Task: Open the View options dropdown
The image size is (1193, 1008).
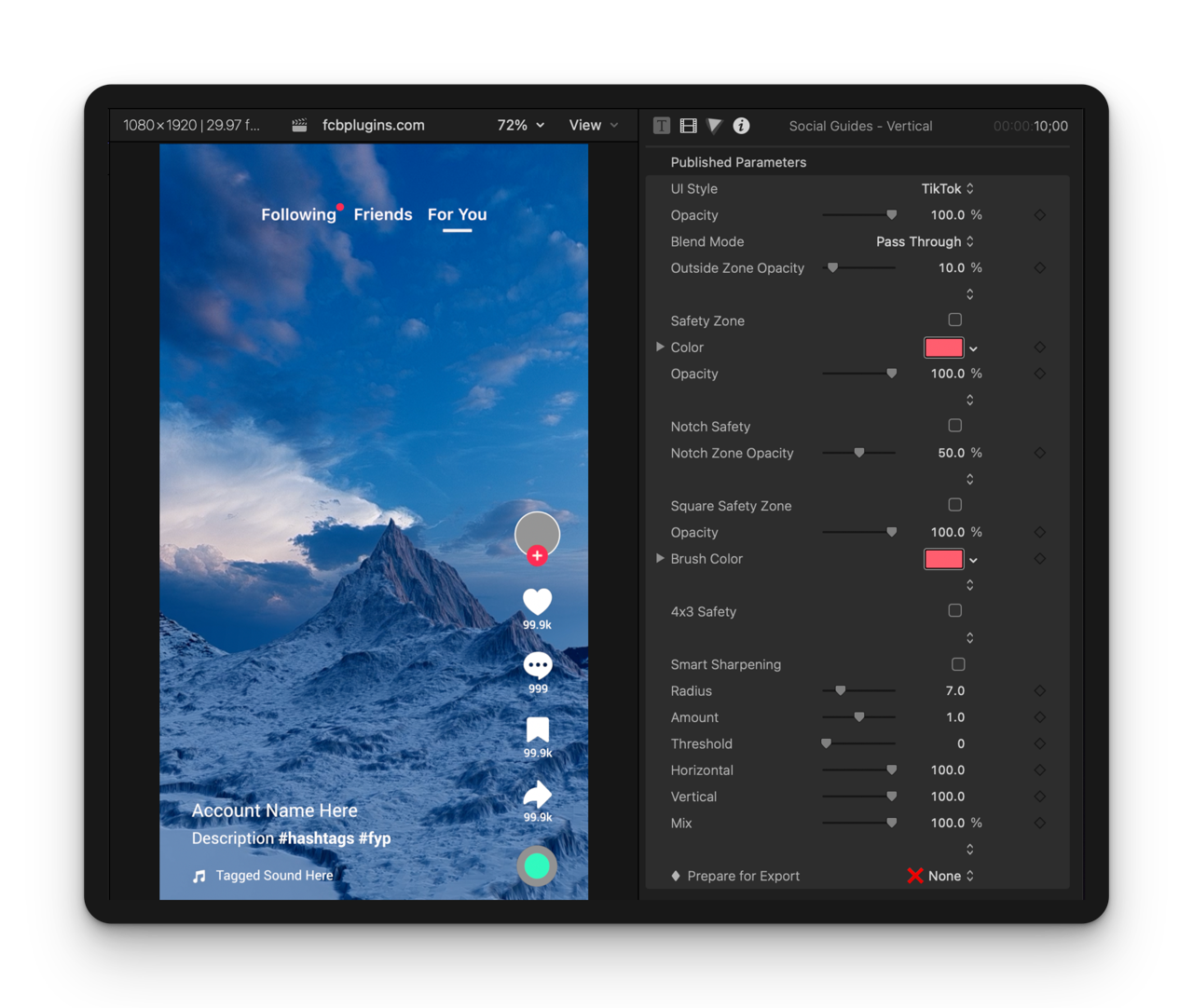Action: 594,125
